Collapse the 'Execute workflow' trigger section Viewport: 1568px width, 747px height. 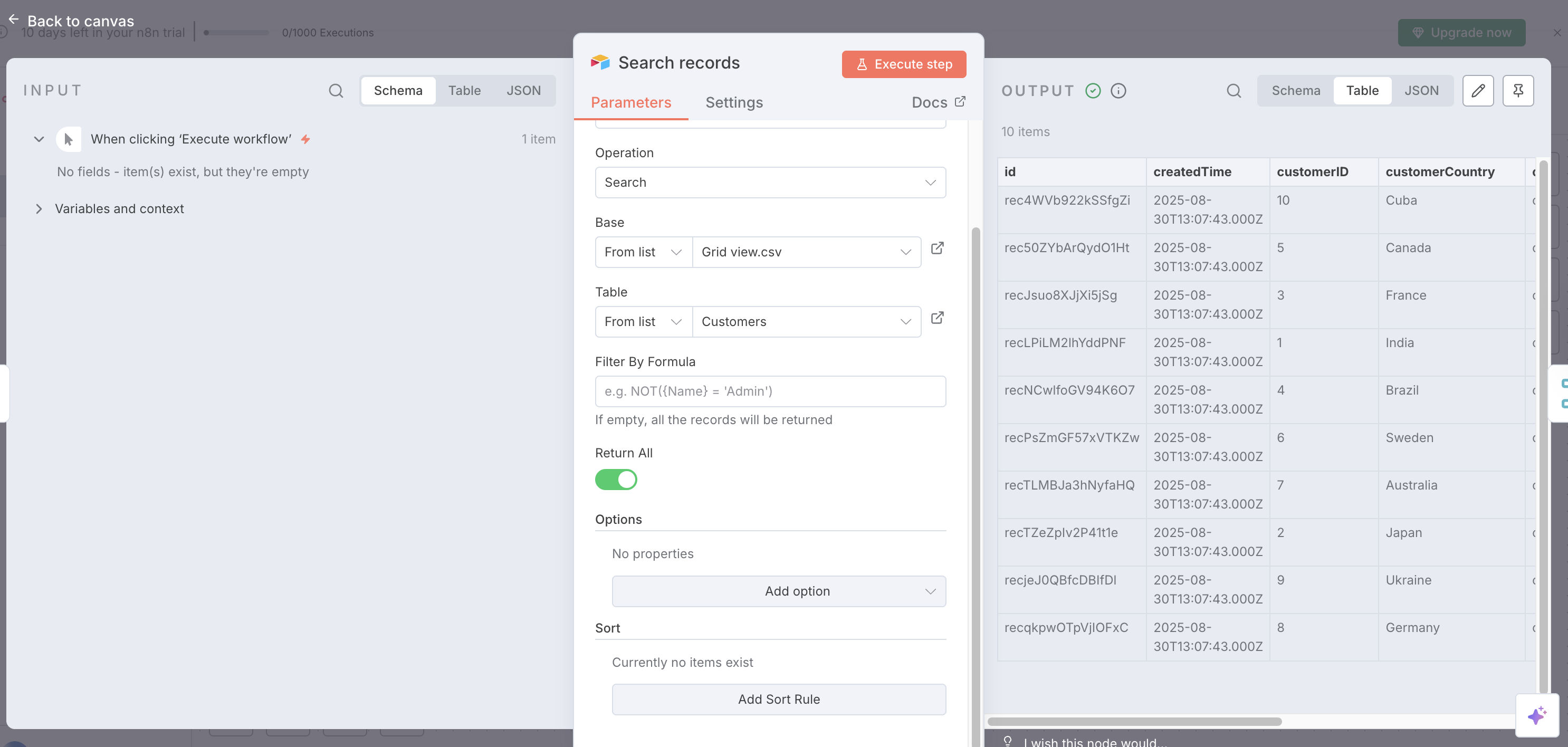[x=39, y=139]
